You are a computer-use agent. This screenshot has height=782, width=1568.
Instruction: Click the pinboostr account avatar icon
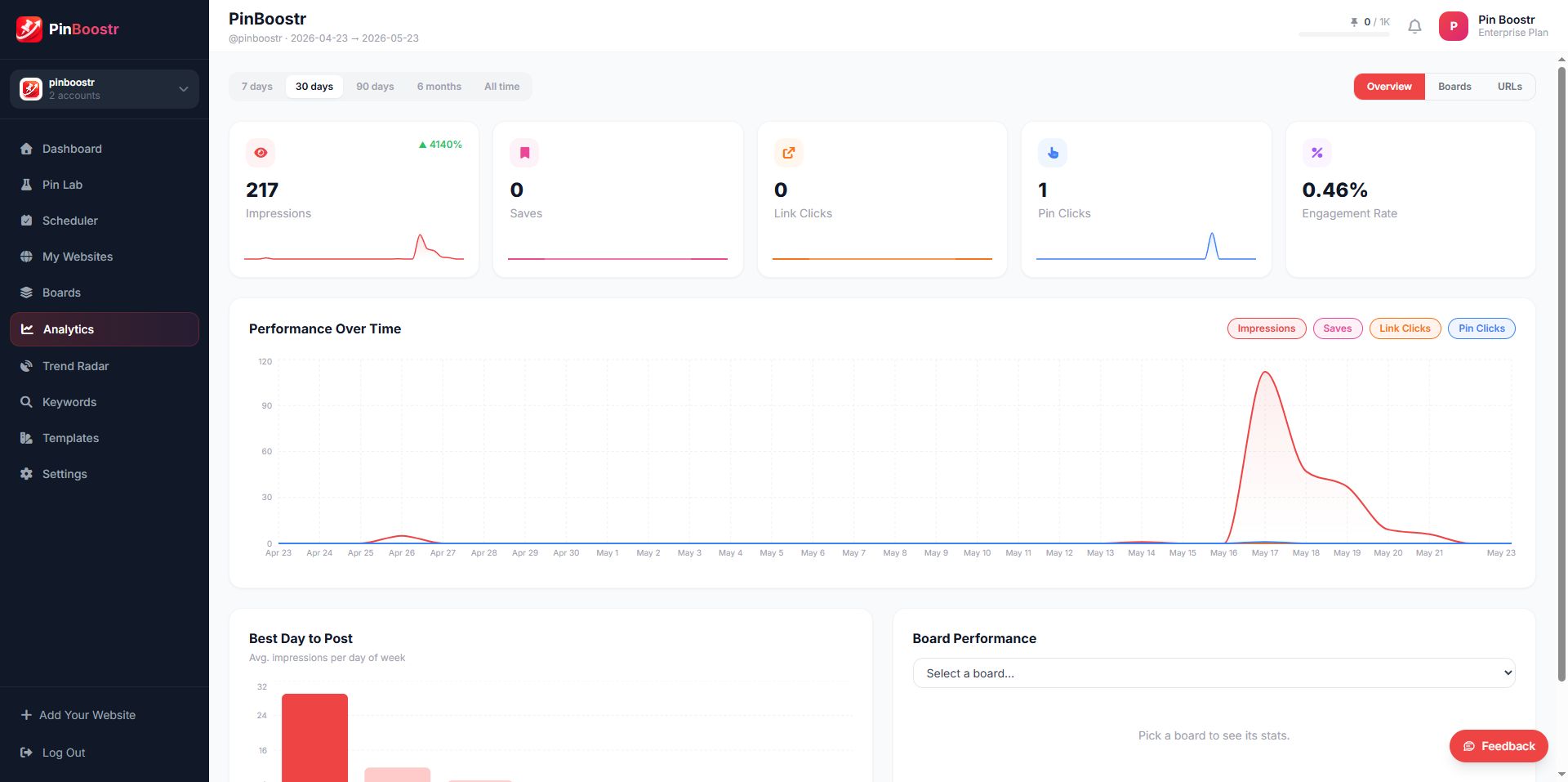[31, 89]
